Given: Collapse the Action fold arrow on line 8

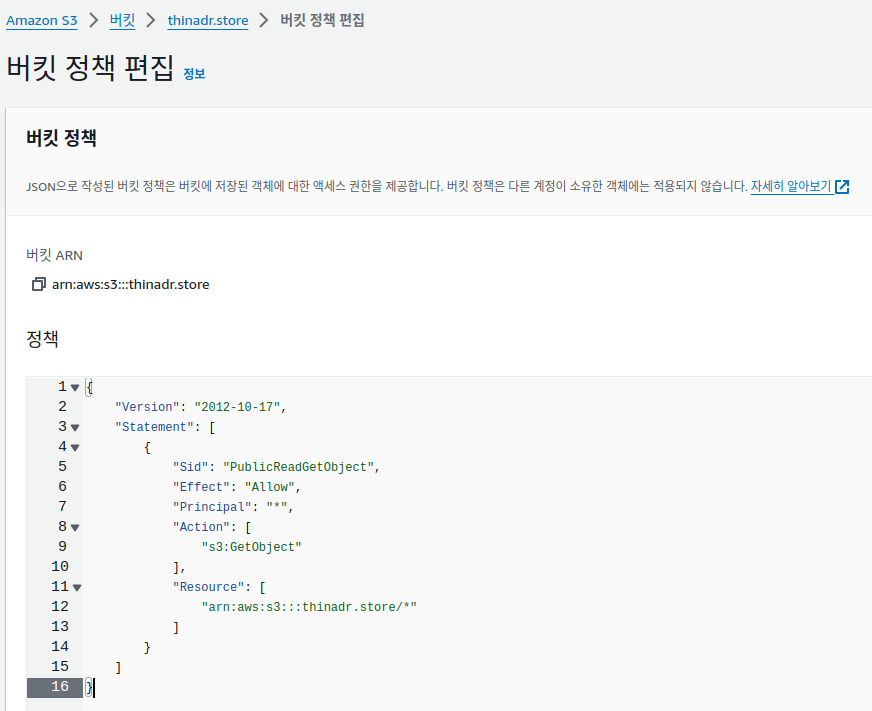Looking at the screenshot, I should click(75, 527).
